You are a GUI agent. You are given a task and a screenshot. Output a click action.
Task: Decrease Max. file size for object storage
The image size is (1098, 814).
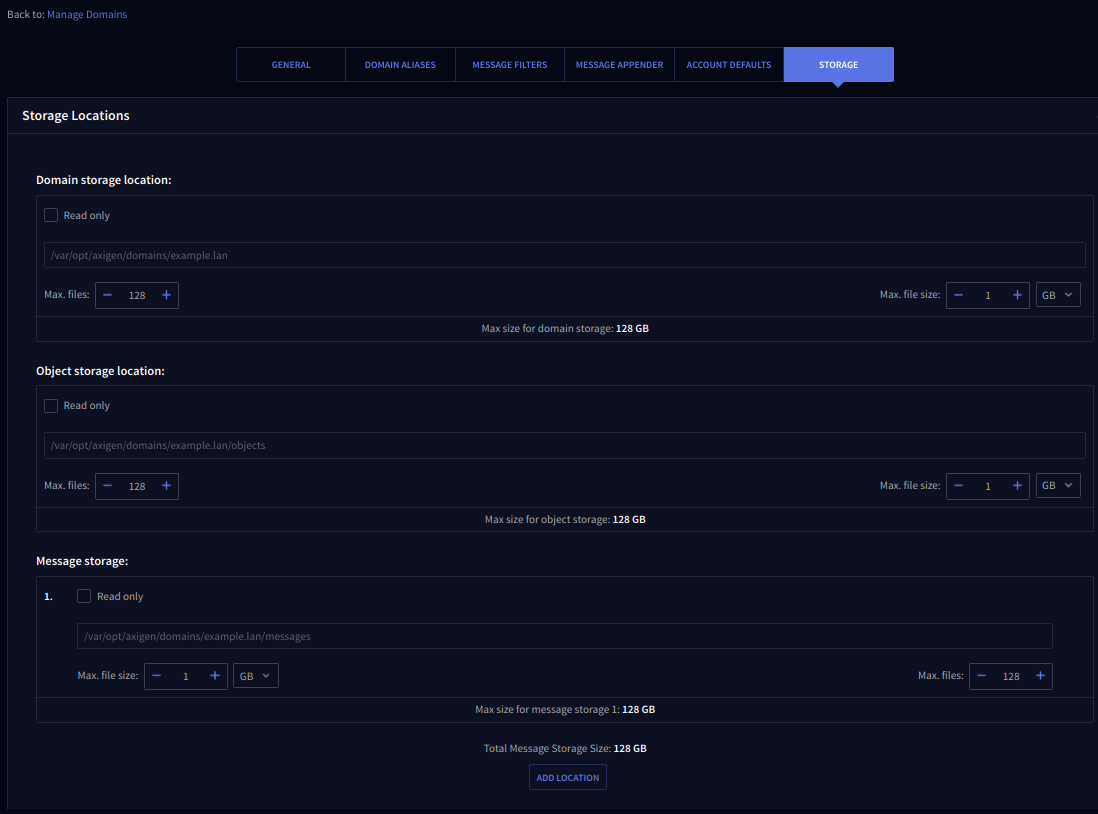click(x=959, y=486)
